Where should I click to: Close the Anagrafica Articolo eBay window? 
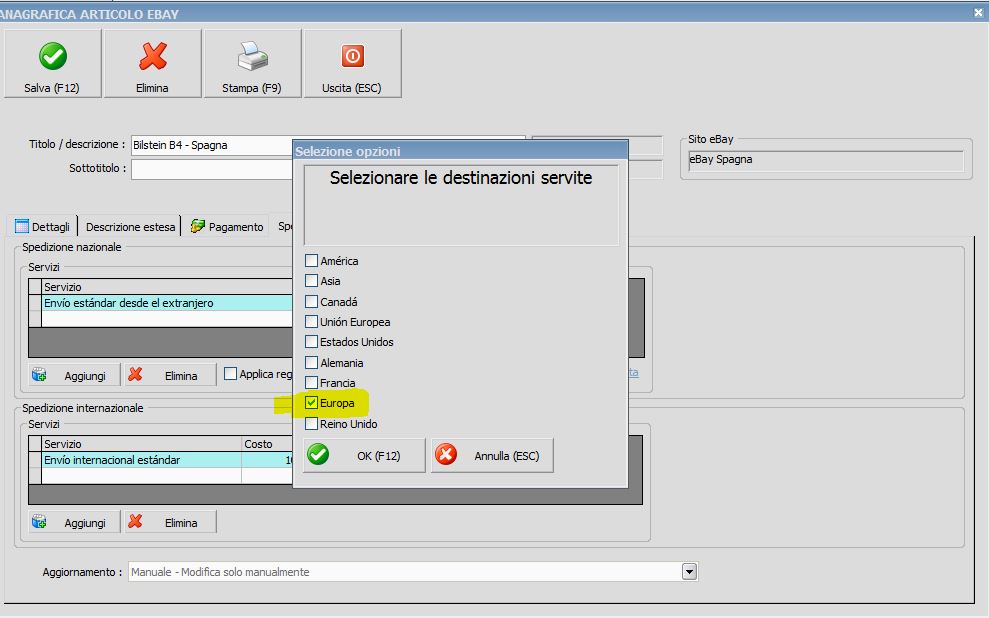click(978, 13)
